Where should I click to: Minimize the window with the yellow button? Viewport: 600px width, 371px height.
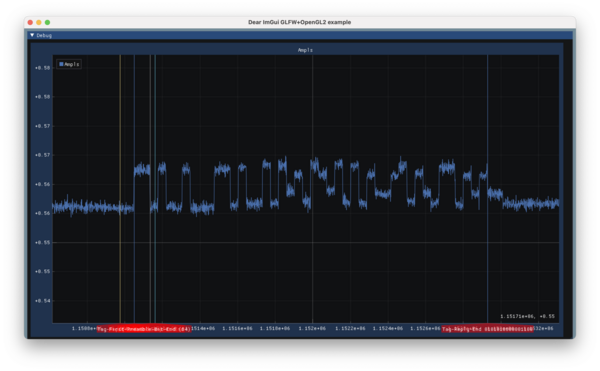[39, 22]
